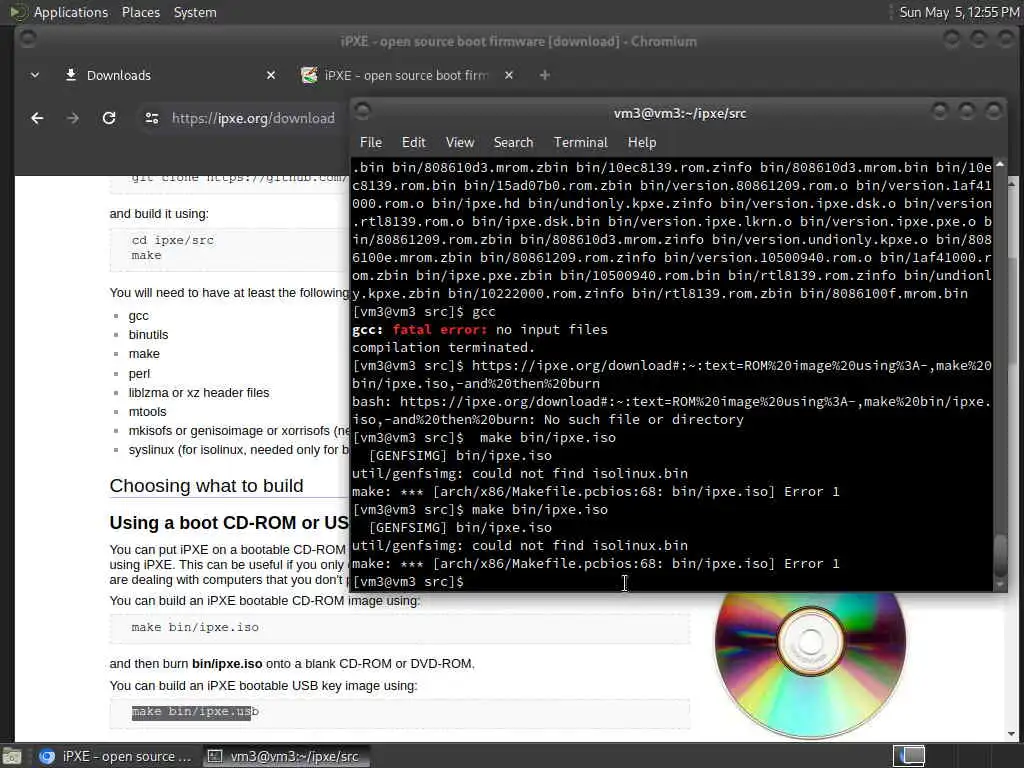Screen dimensions: 1024x768
Task: Open the terminal Search menu
Action: [x=513, y=142]
